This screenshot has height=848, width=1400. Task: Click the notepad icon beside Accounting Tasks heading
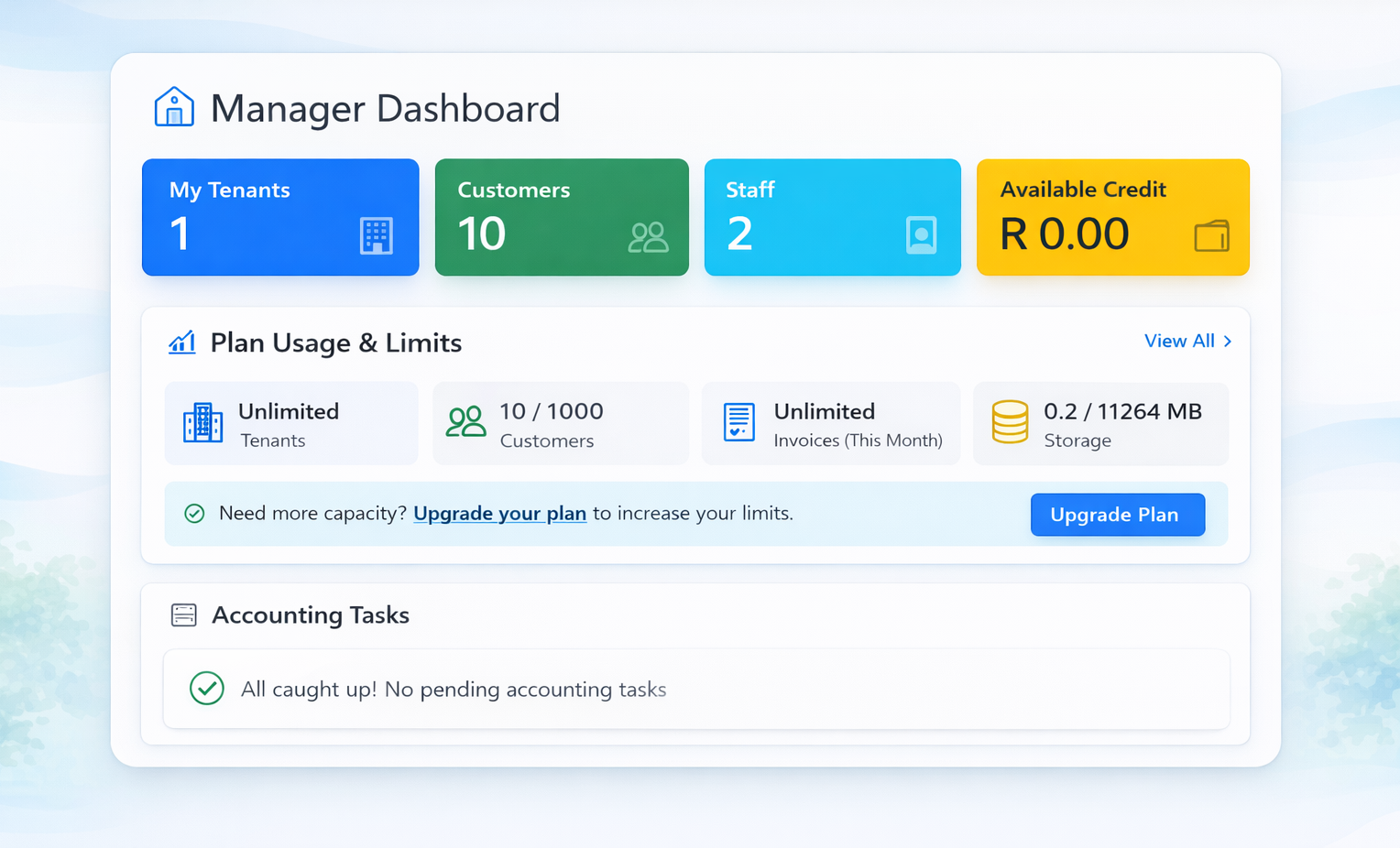[x=183, y=614]
